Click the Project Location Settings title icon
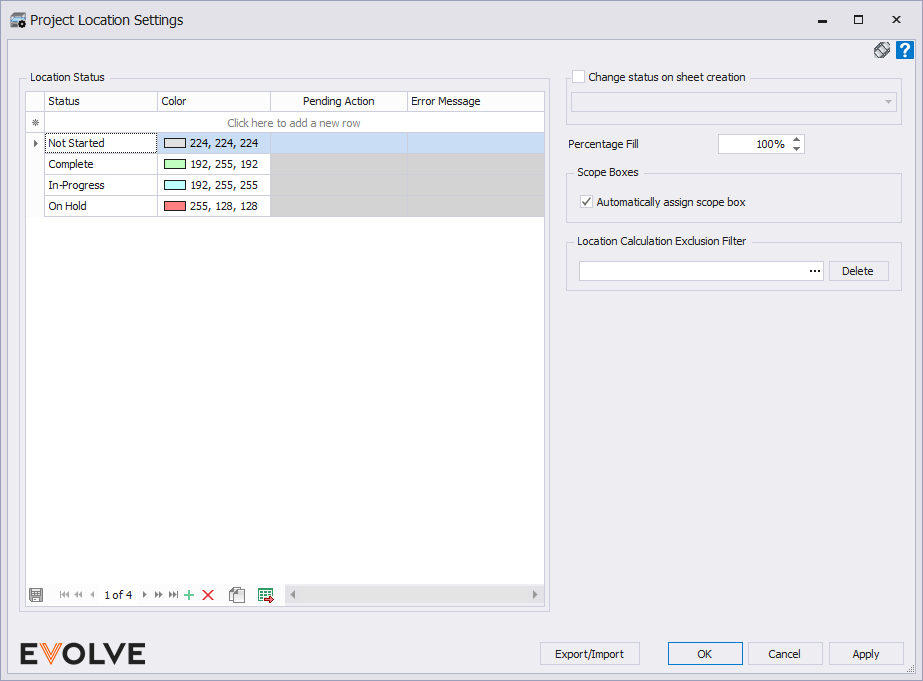The image size is (923, 681). click(x=18, y=20)
